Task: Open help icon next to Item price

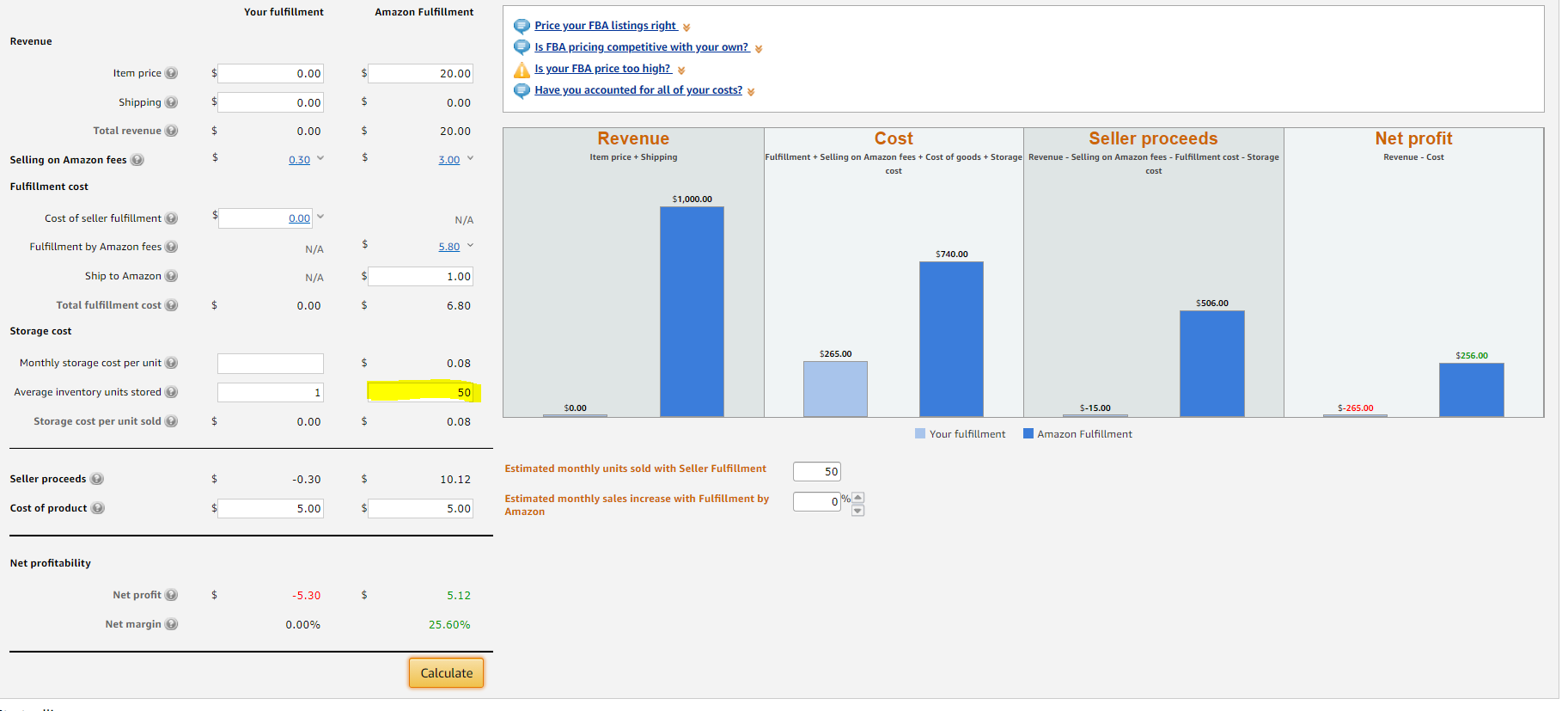Action: [x=171, y=73]
